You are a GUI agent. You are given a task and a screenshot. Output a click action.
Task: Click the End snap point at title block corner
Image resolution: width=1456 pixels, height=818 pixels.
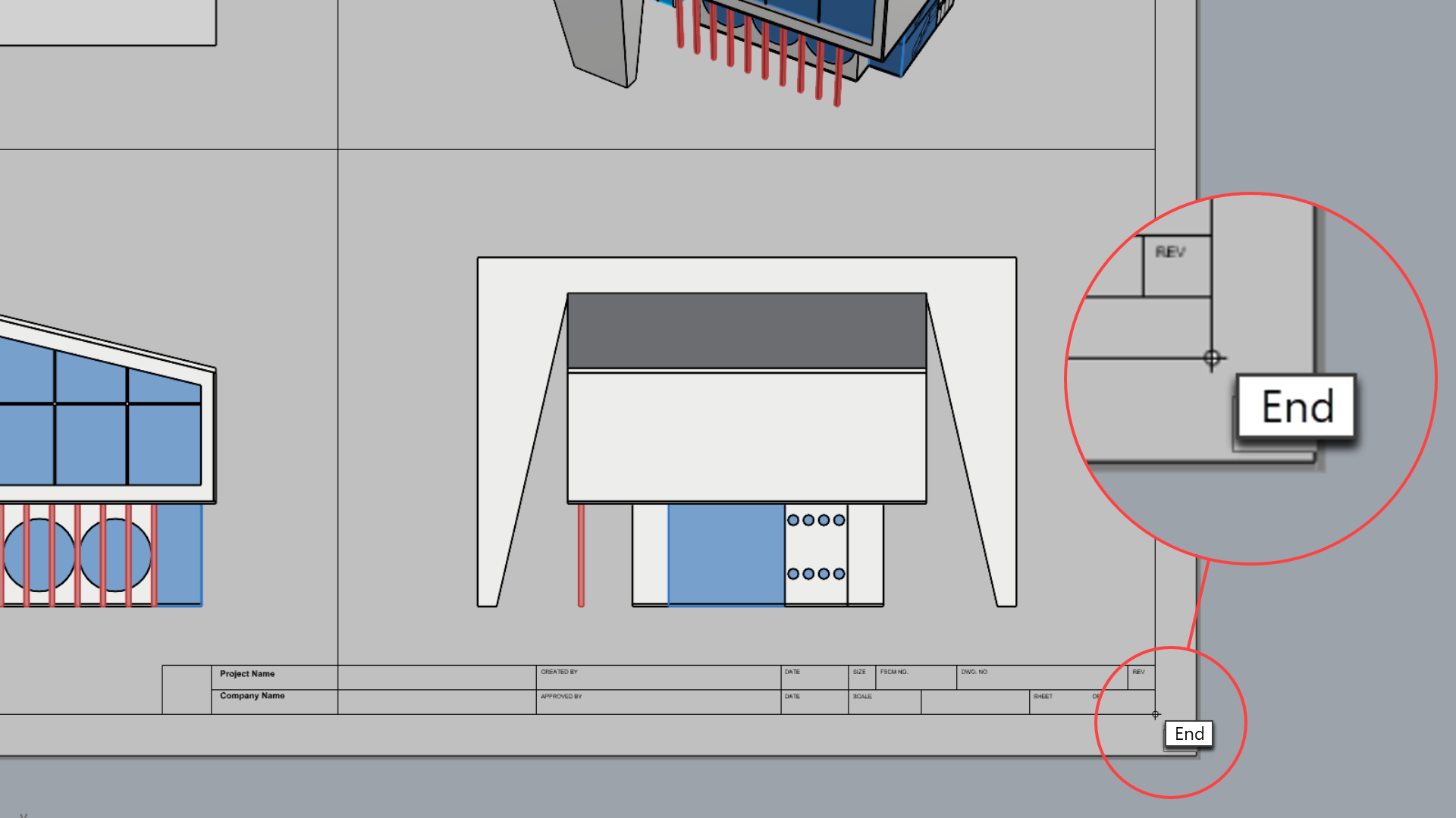pos(1155,714)
